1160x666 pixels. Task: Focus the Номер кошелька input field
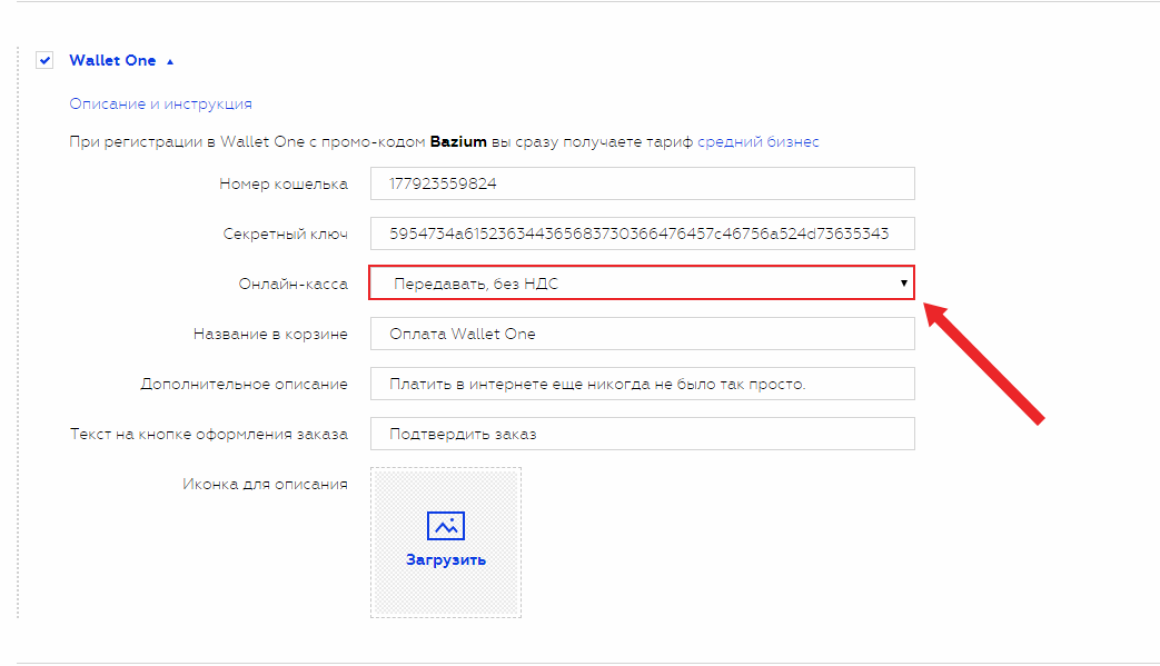pyautogui.click(x=642, y=184)
